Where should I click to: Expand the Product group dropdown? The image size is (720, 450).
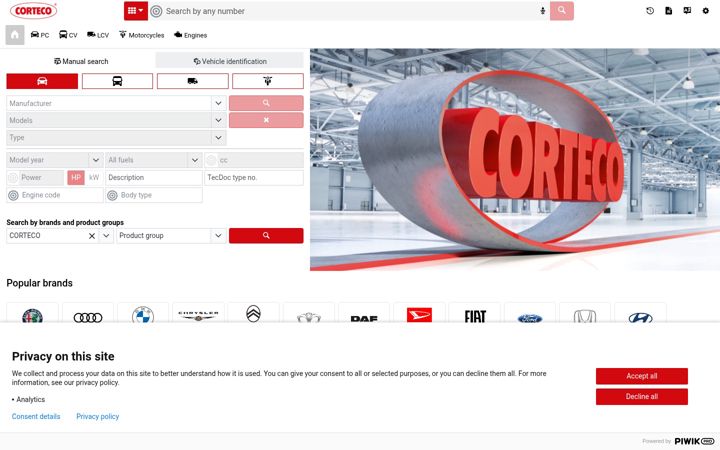tap(219, 236)
